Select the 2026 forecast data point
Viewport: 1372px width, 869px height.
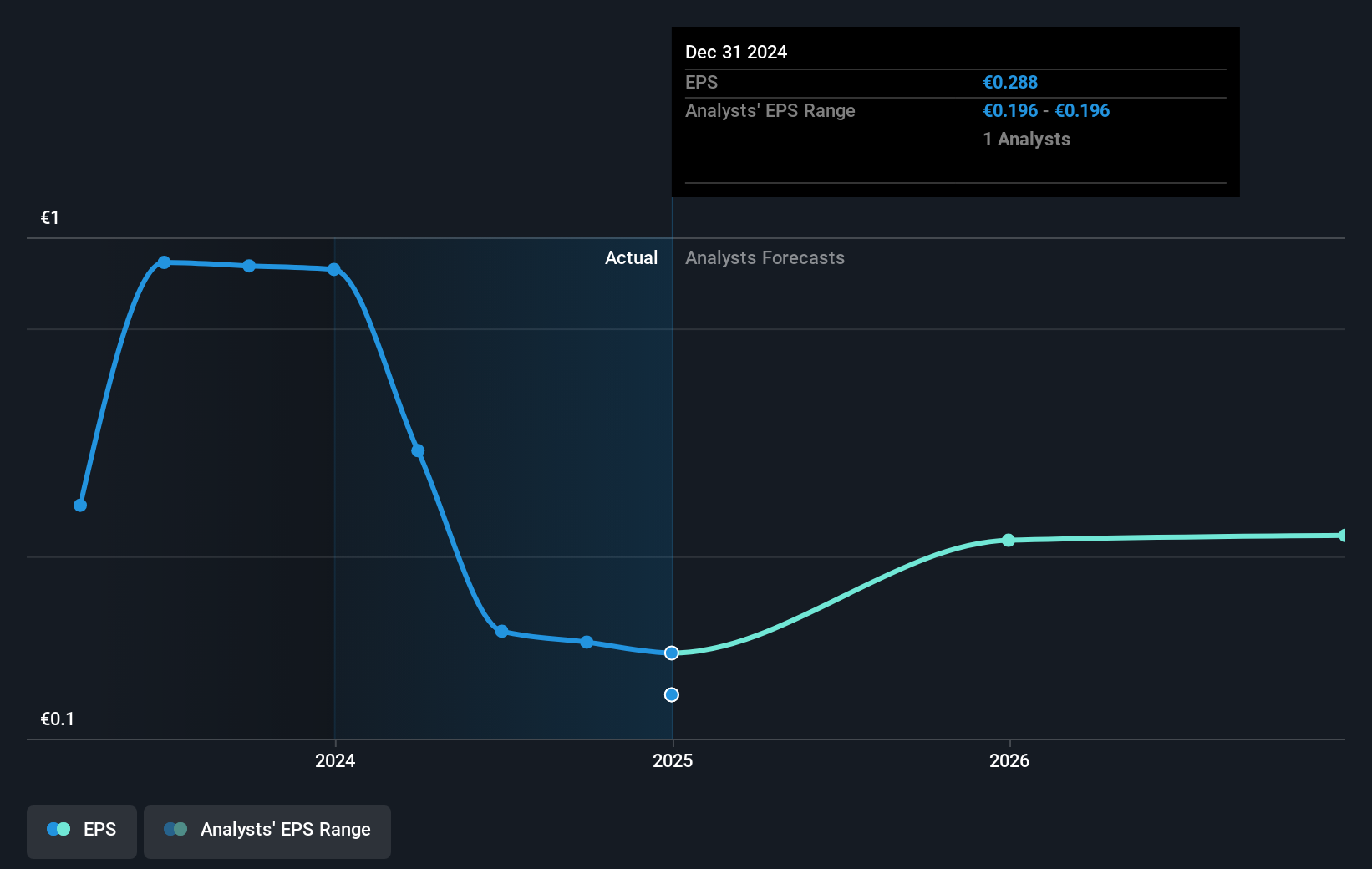pyautogui.click(x=1009, y=540)
